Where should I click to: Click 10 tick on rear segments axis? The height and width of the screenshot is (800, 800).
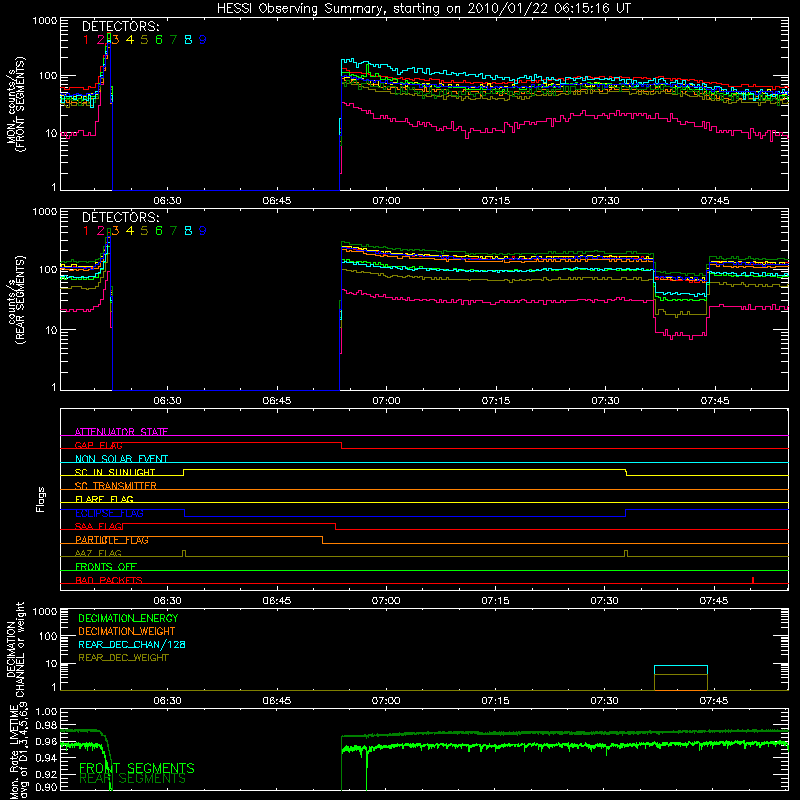51,330
